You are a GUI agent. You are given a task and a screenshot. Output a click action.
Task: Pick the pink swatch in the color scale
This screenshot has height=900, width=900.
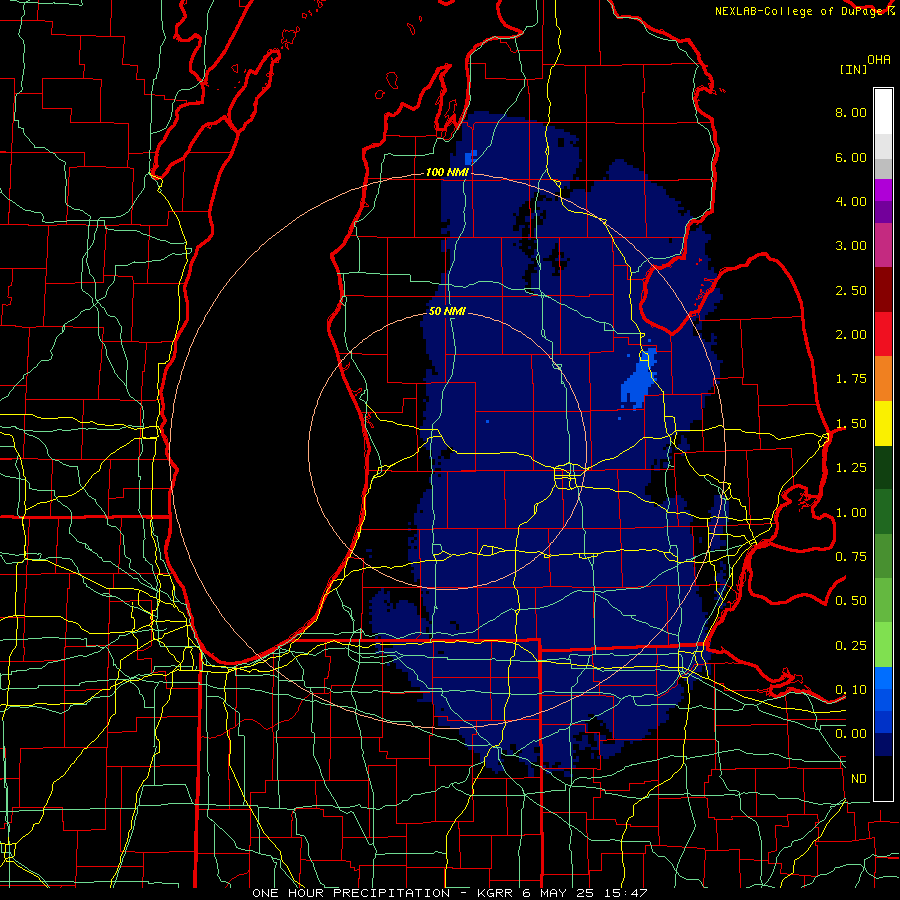click(883, 246)
